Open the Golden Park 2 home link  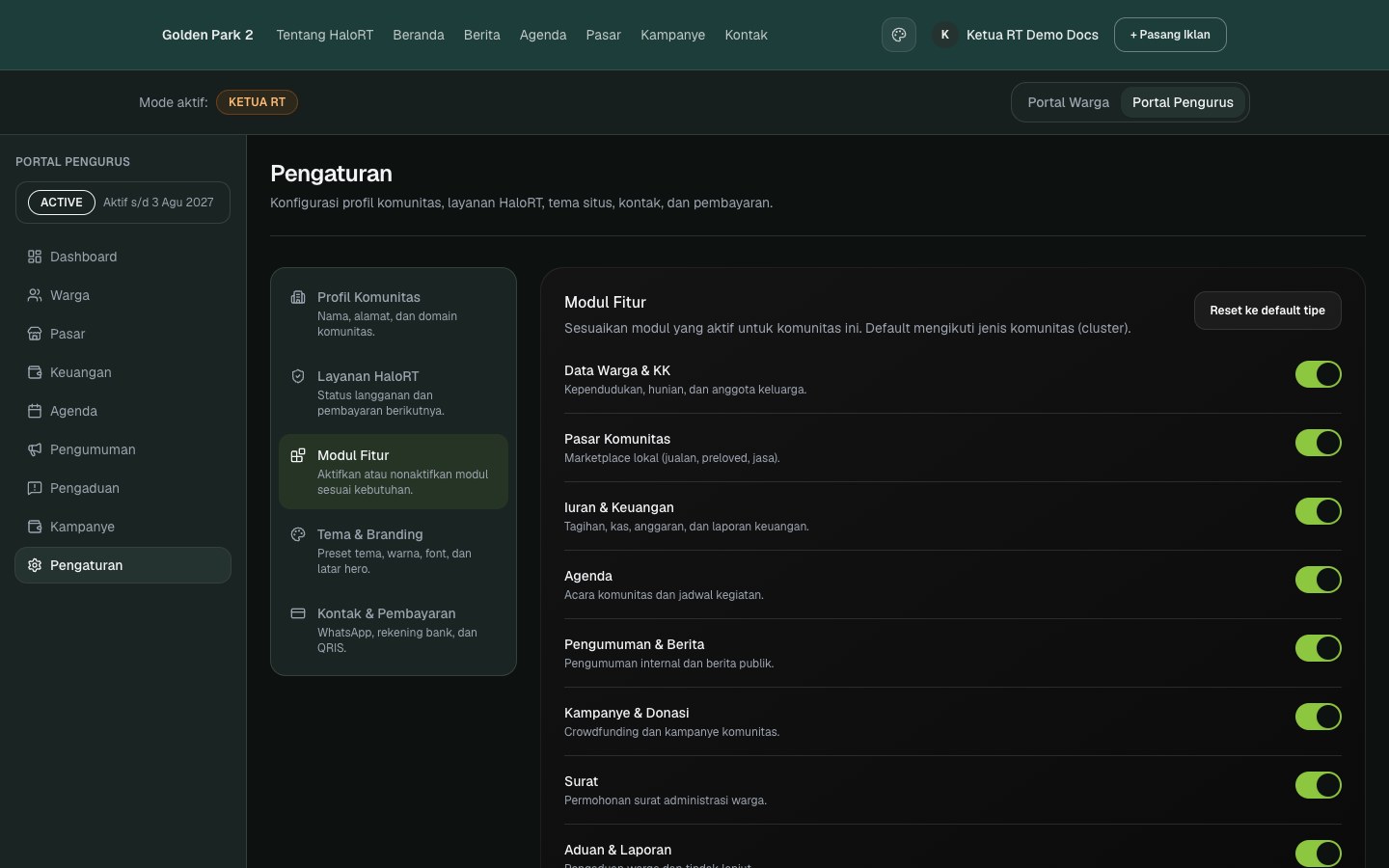click(x=207, y=35)
